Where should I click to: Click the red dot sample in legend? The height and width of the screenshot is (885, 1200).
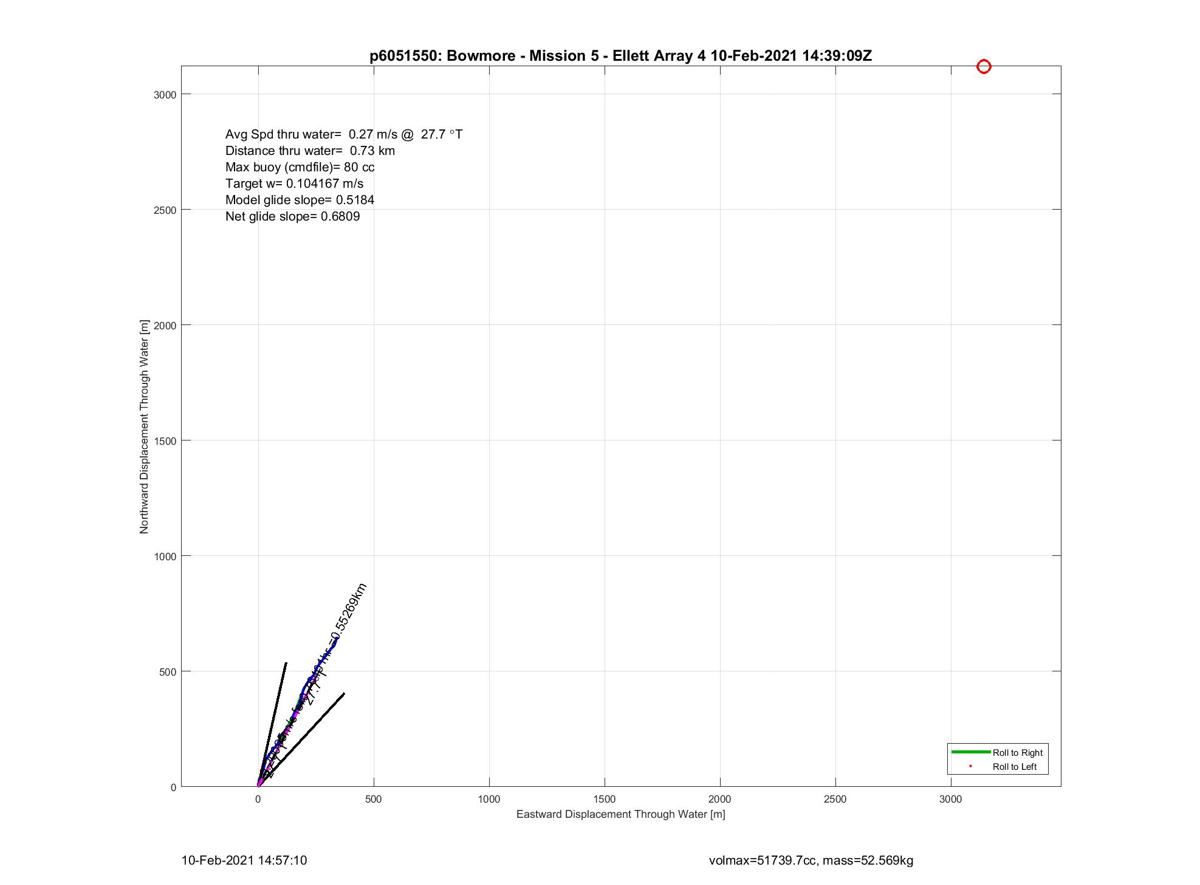[x=970, y=766]
